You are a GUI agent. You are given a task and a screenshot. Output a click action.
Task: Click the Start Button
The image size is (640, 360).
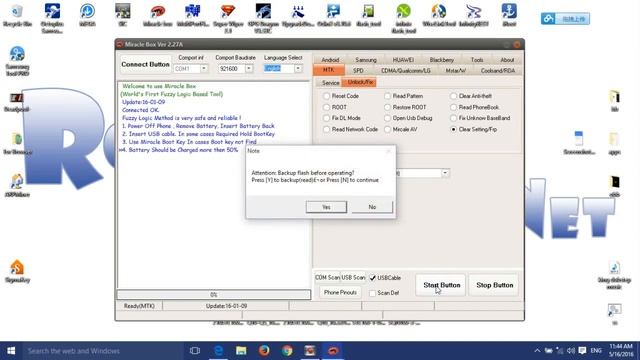[441, 285]
